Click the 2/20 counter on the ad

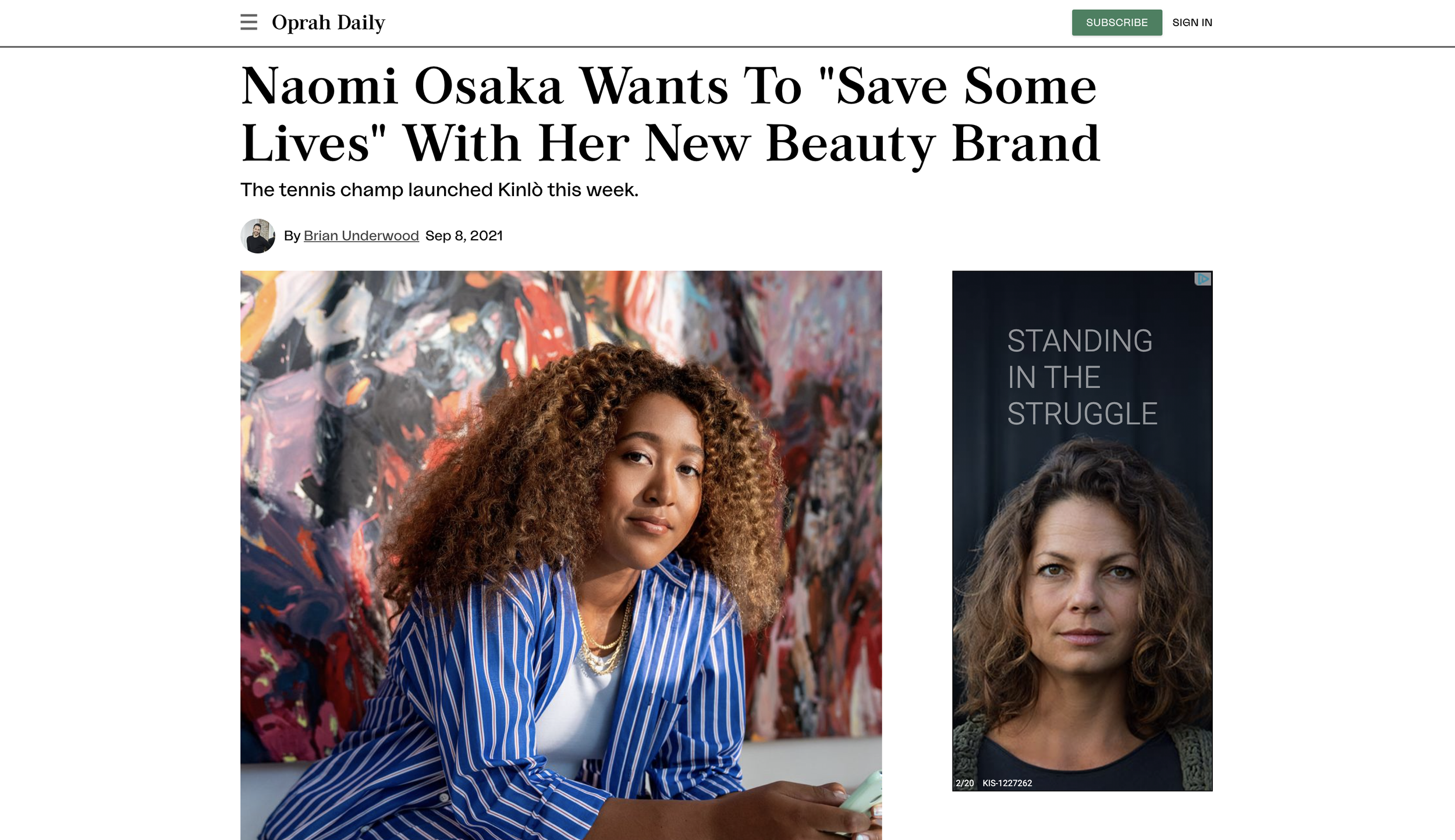[964, 783]
